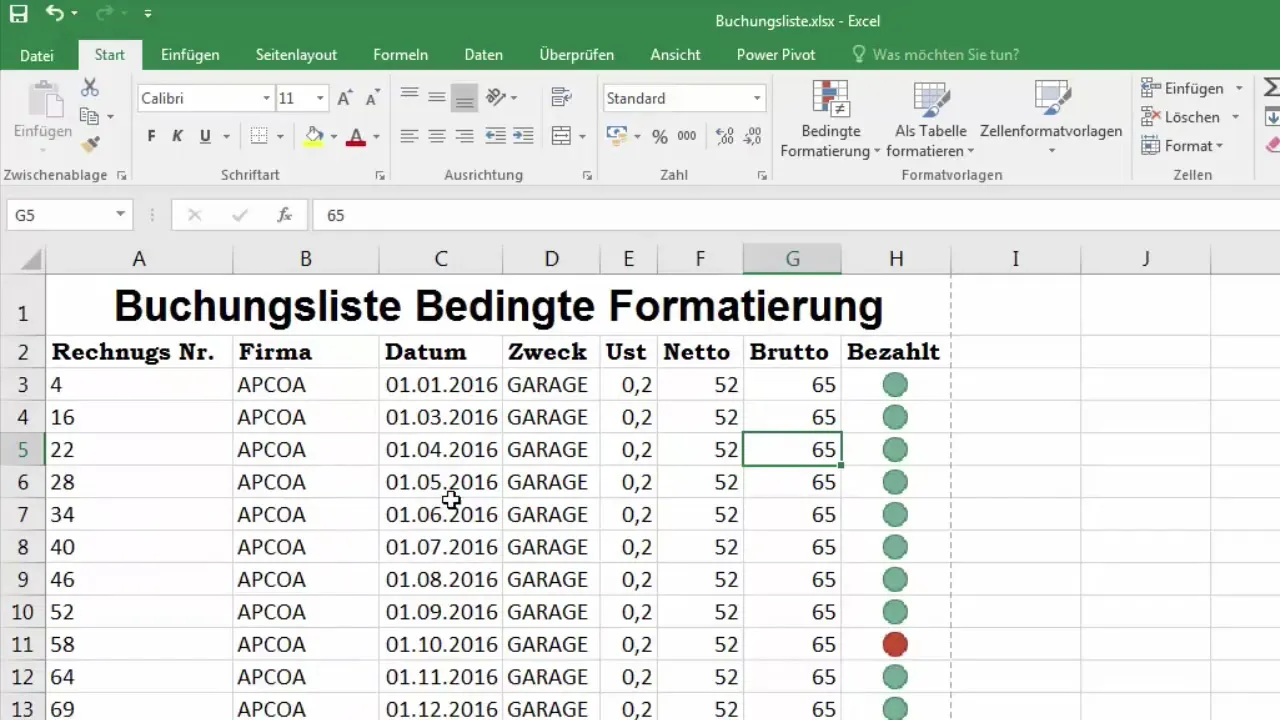The image size is (1280, 720).
Task: Open Als Tabelle formatieren gallery
Action: [x=931, y=118]
